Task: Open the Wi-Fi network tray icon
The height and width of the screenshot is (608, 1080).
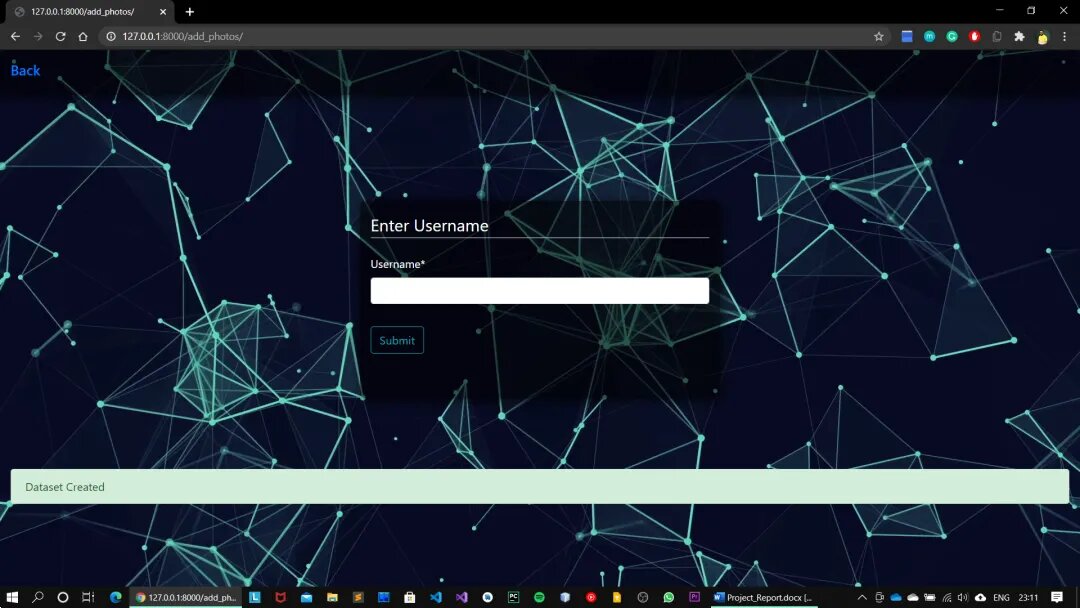Action: [947, 597]
